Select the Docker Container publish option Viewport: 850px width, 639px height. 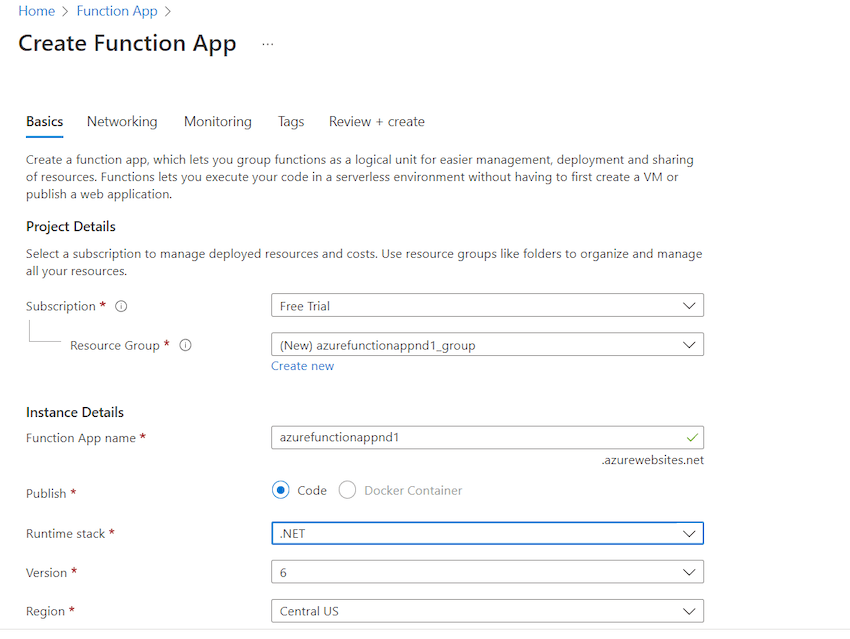(347, 490)
